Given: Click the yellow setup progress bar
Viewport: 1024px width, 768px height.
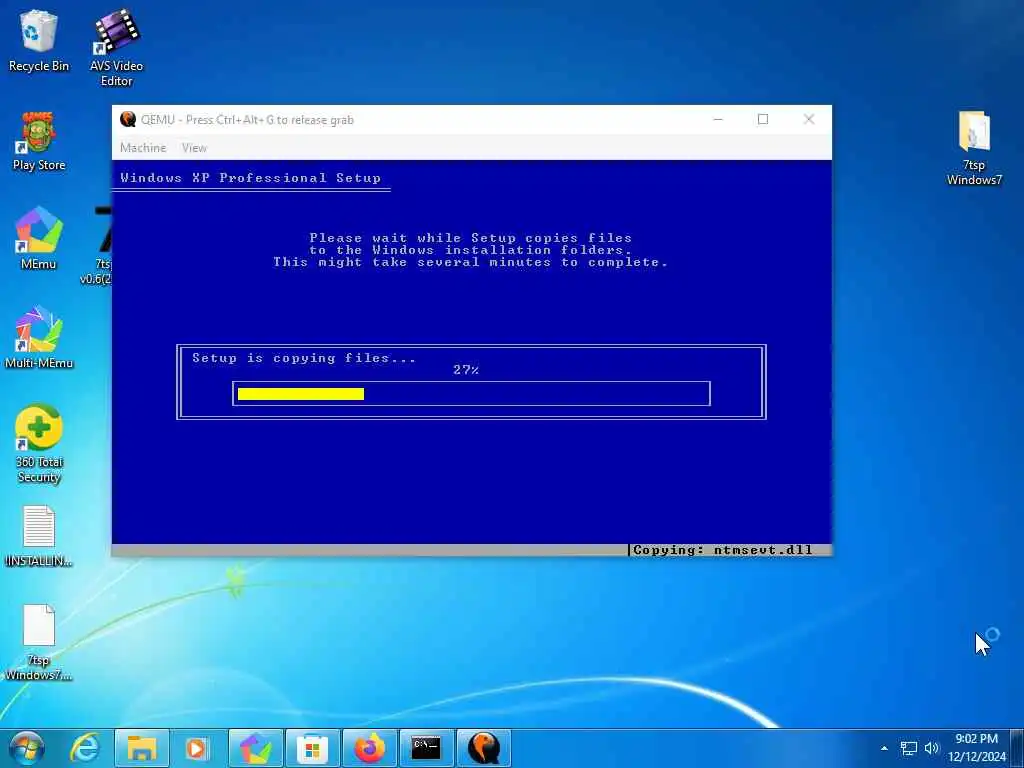Looking at the screenshot, I should click(301, 394).
